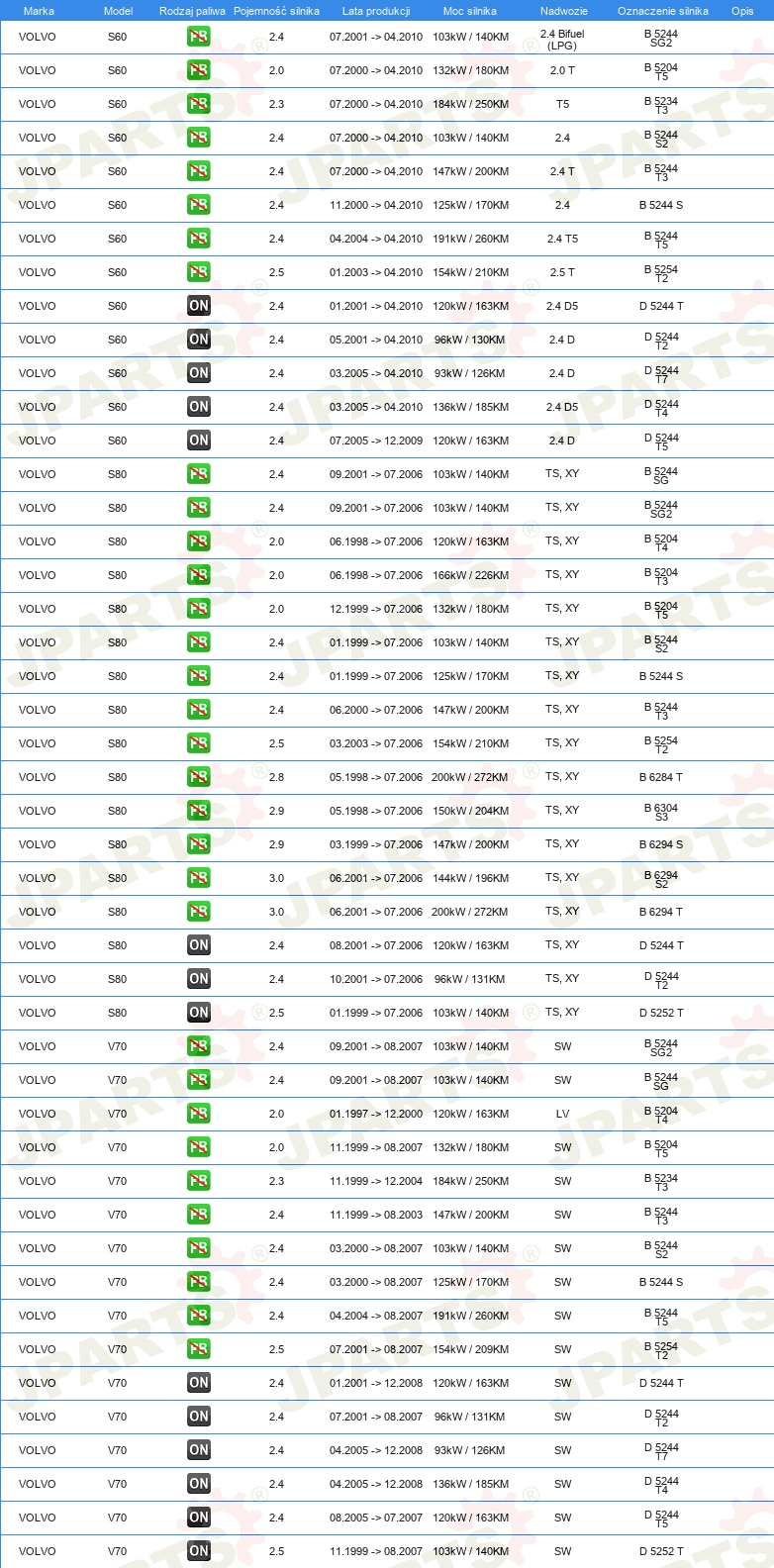Click diesel ON icon in S80 D 5244 T row
This screenshot has height=1568, width=774.
point(199,945)
